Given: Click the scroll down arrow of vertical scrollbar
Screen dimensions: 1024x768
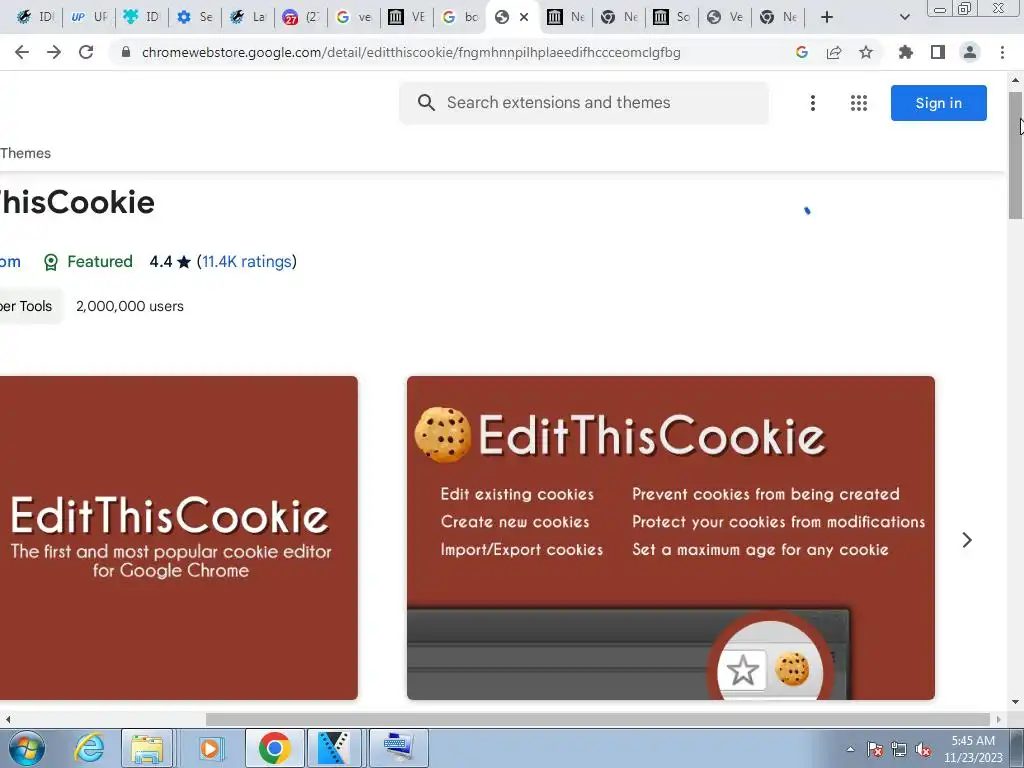Looking at the screenshot, I should coord(1015,702).
